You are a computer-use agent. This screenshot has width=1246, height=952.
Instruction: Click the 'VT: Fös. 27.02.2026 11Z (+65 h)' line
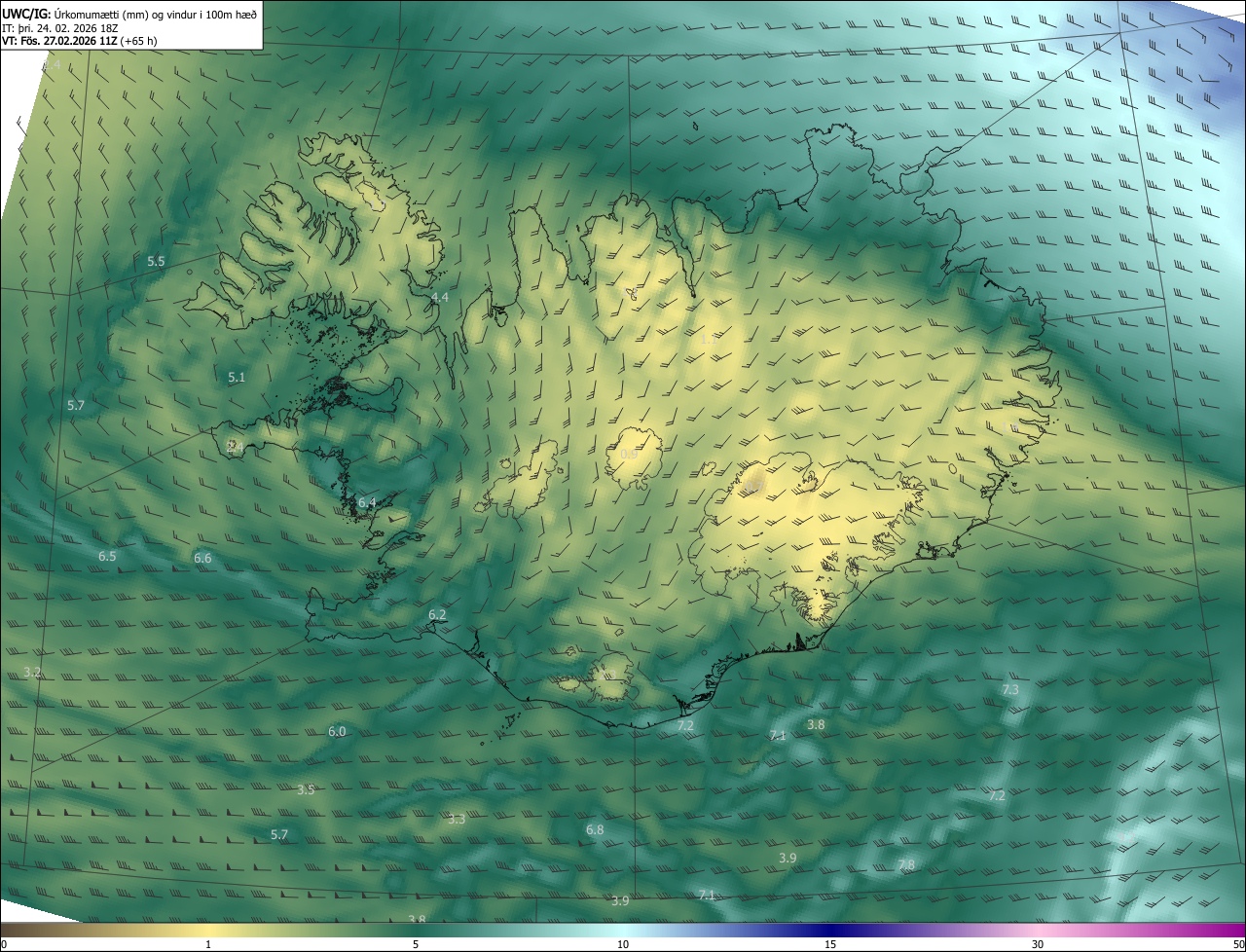point(80,41)
